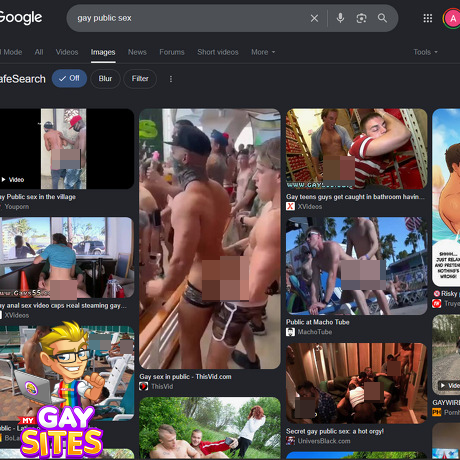
Task: Open the UniversBlack.com source link
Action: point(324,441)
